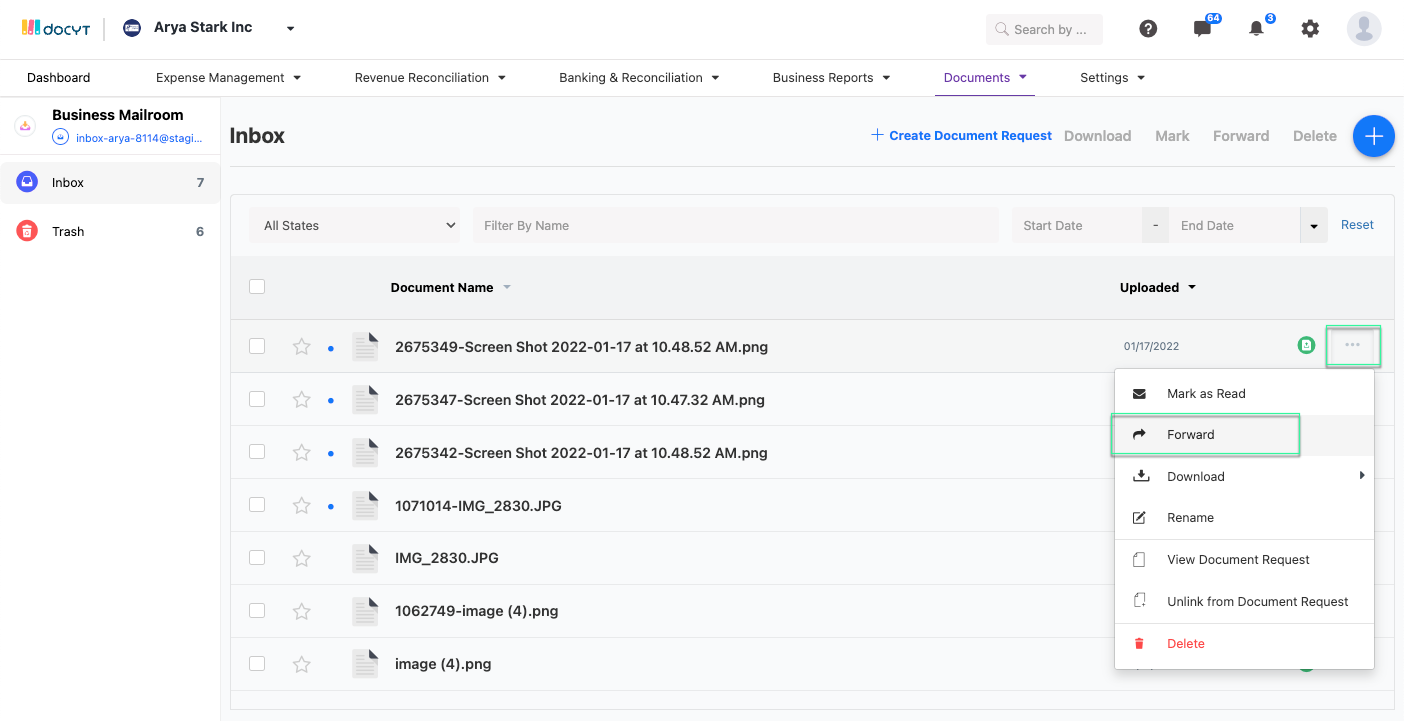Expand the Arya Stark Inc business switcher
This screenshot has height=721, width=1404.
[290, 29]
